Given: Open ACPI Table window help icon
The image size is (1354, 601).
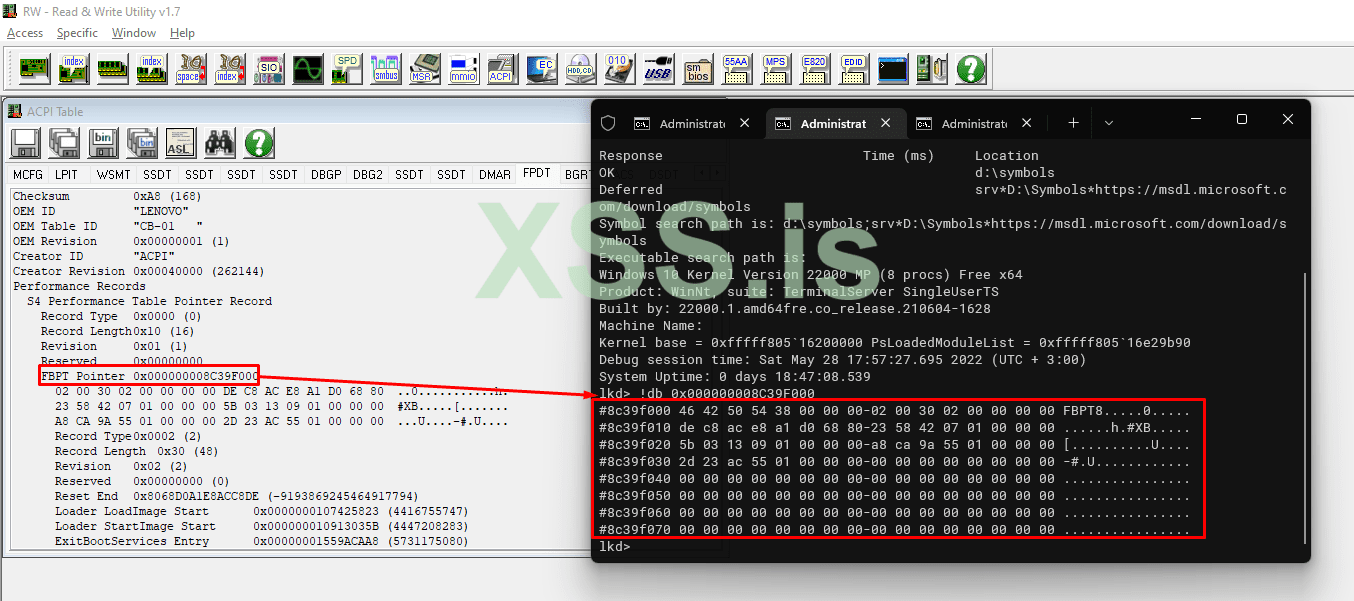Looking at the screenshot, I should tap(259, 143).
